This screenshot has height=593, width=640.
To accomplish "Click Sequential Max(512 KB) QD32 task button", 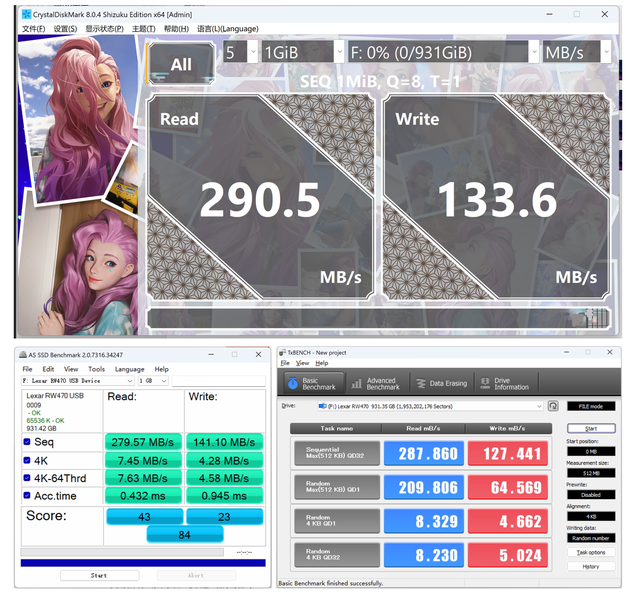I will coord(337,453).
